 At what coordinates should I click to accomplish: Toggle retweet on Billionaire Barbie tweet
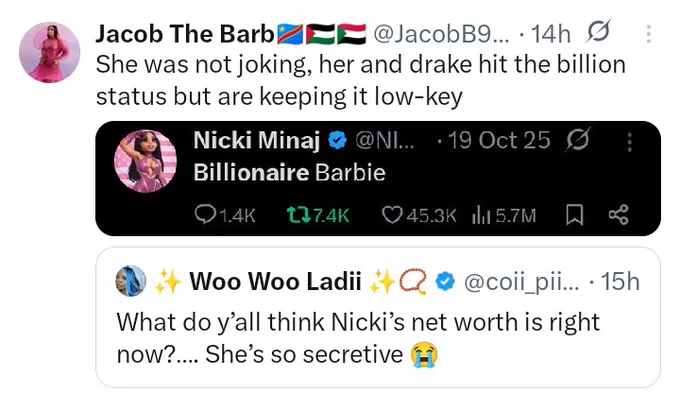[318, 215]
